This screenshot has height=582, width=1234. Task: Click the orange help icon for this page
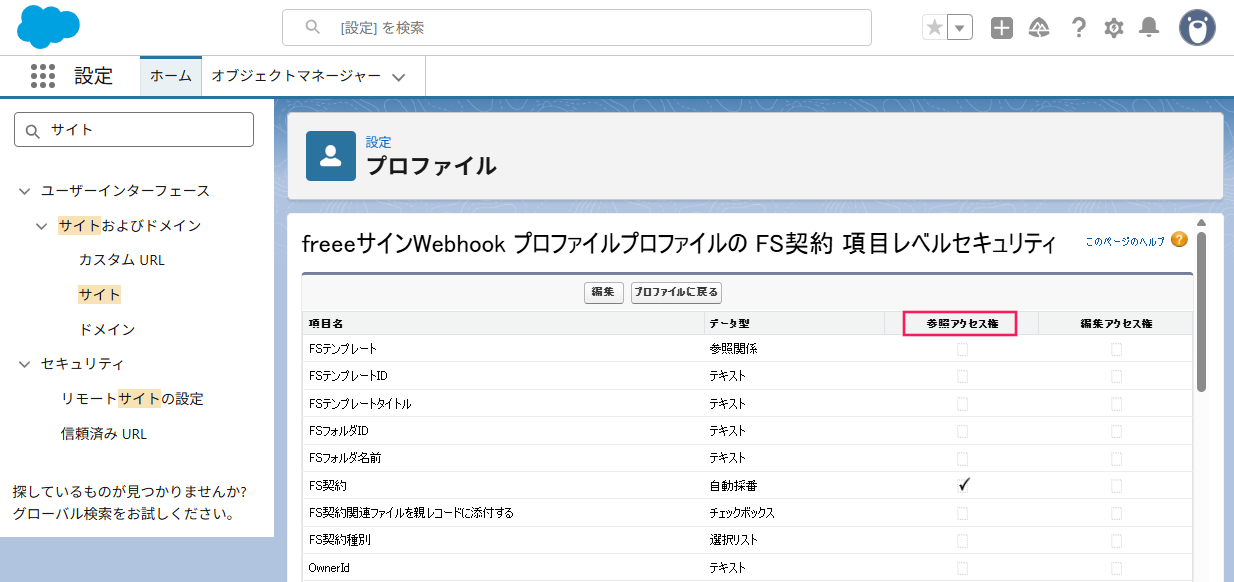1179,240
